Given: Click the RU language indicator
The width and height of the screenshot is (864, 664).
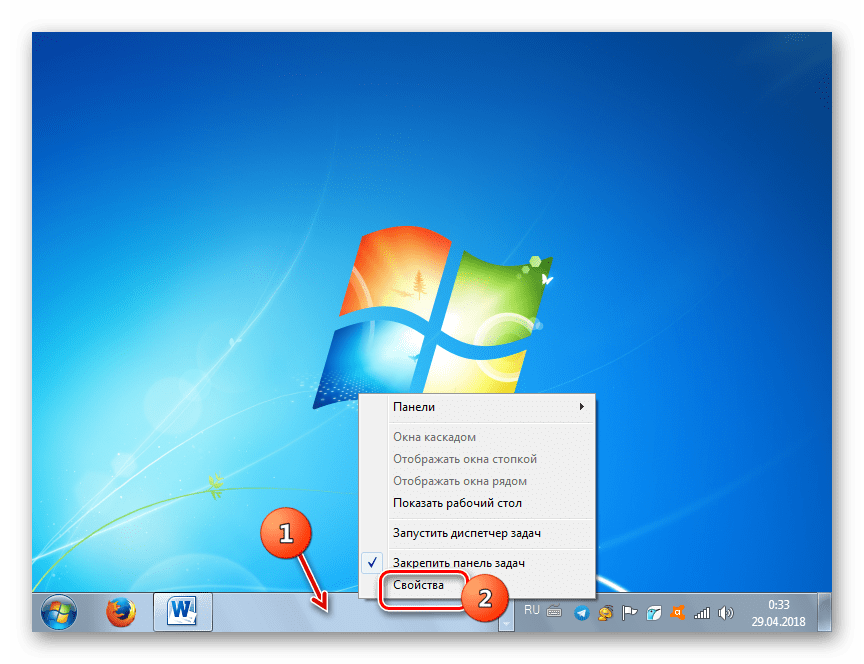Looking at the screenshot, I should [x=532, y=609].
